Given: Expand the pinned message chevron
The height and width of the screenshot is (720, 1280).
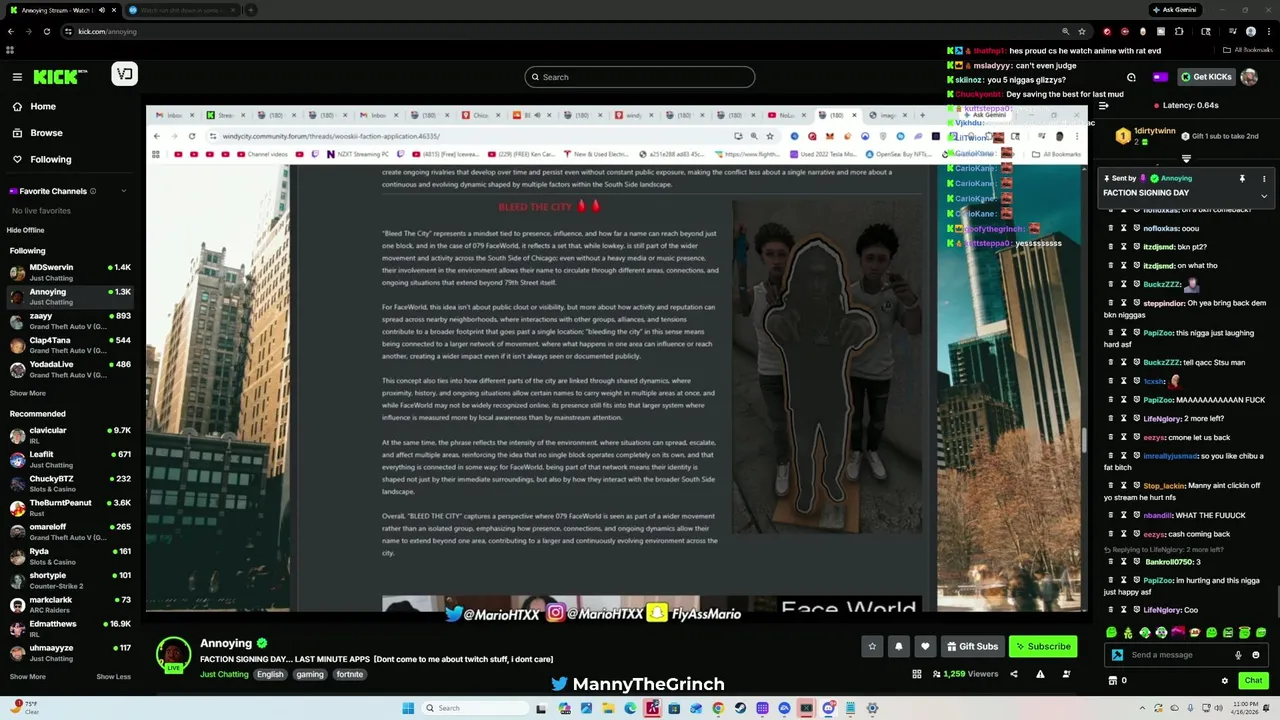Looking at the screenshot, I should (x=1264, y=196).
